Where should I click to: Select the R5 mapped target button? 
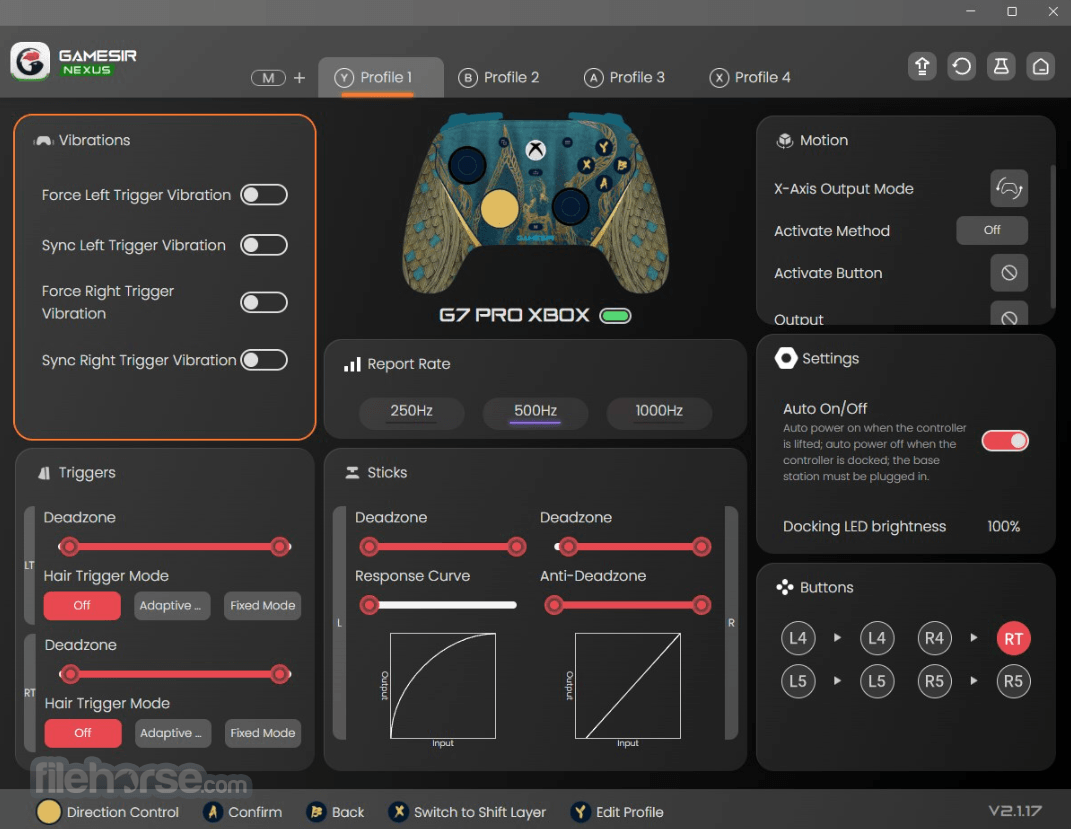[x=1014, y=681]
